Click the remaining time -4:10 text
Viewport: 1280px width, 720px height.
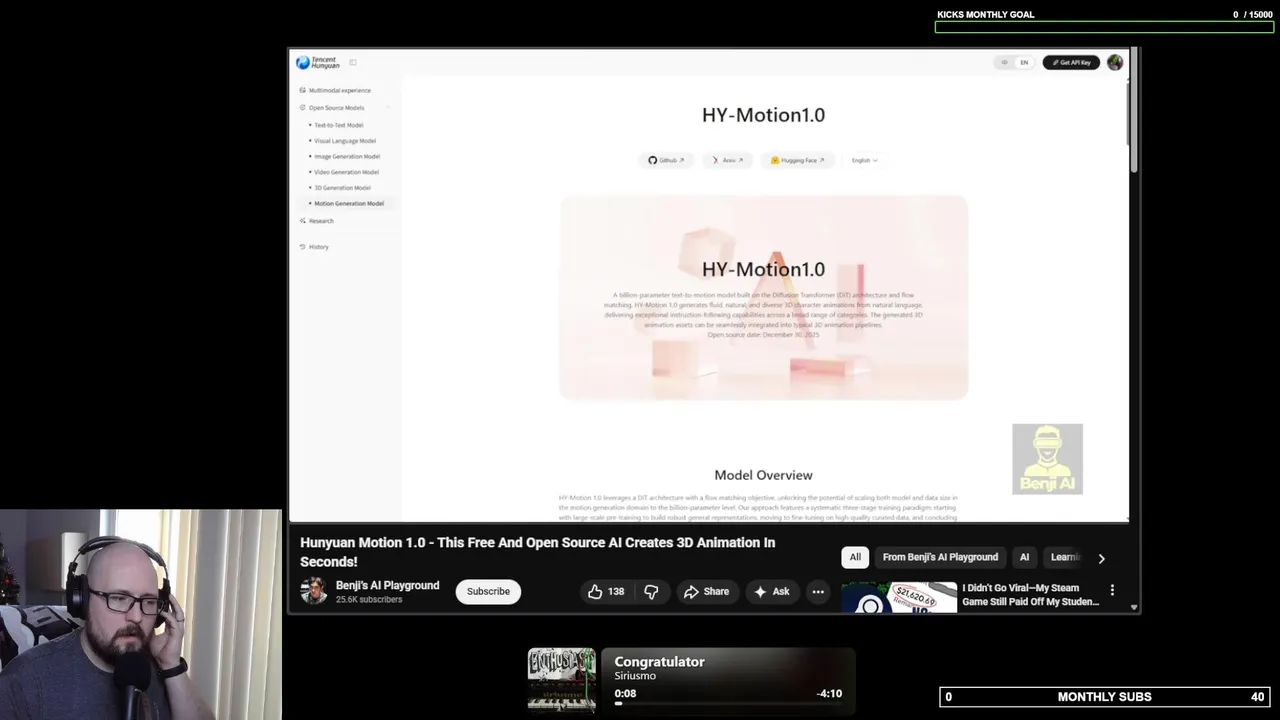(829, 693)
